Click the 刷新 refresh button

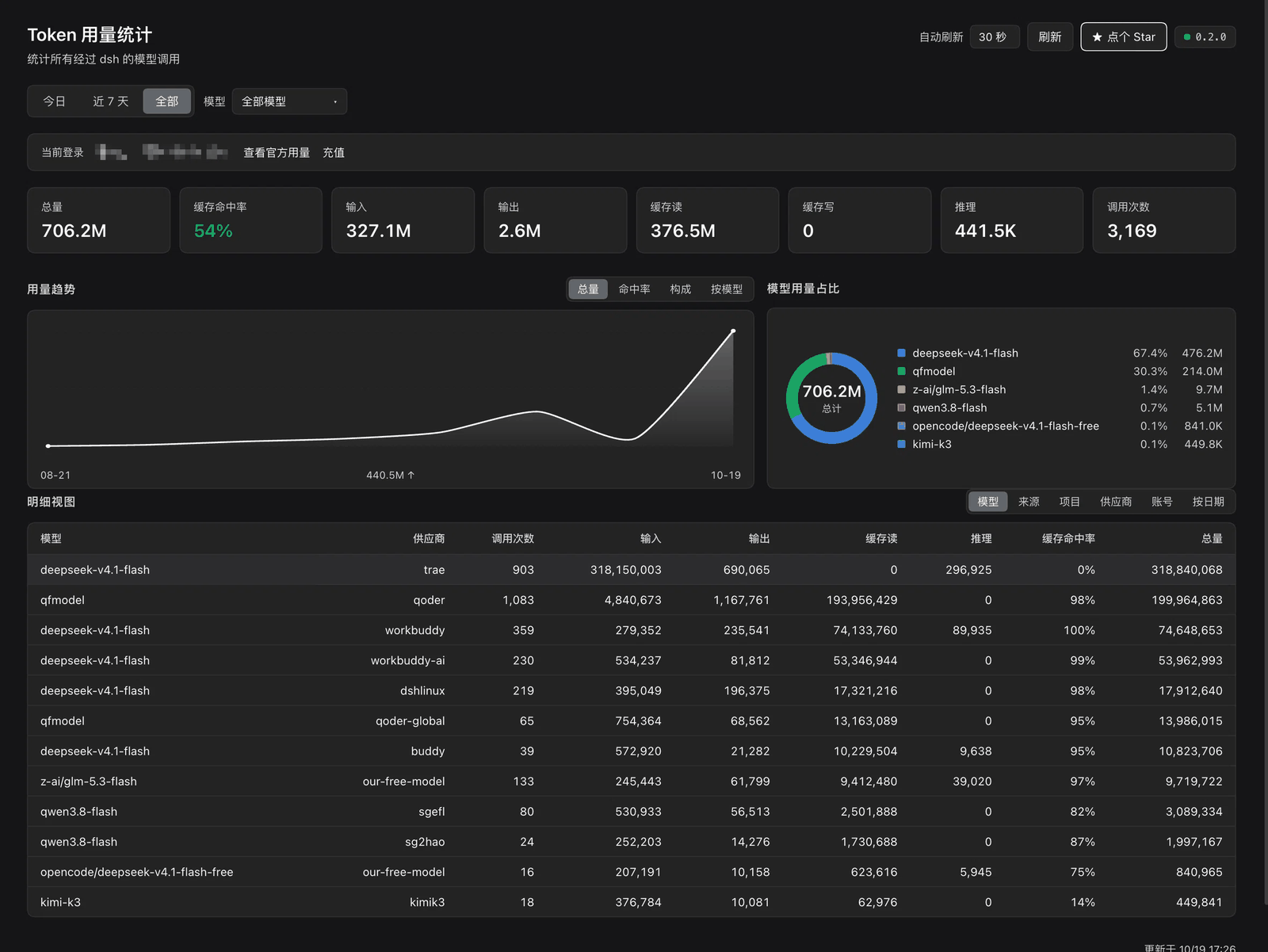tap(1050, 37)
